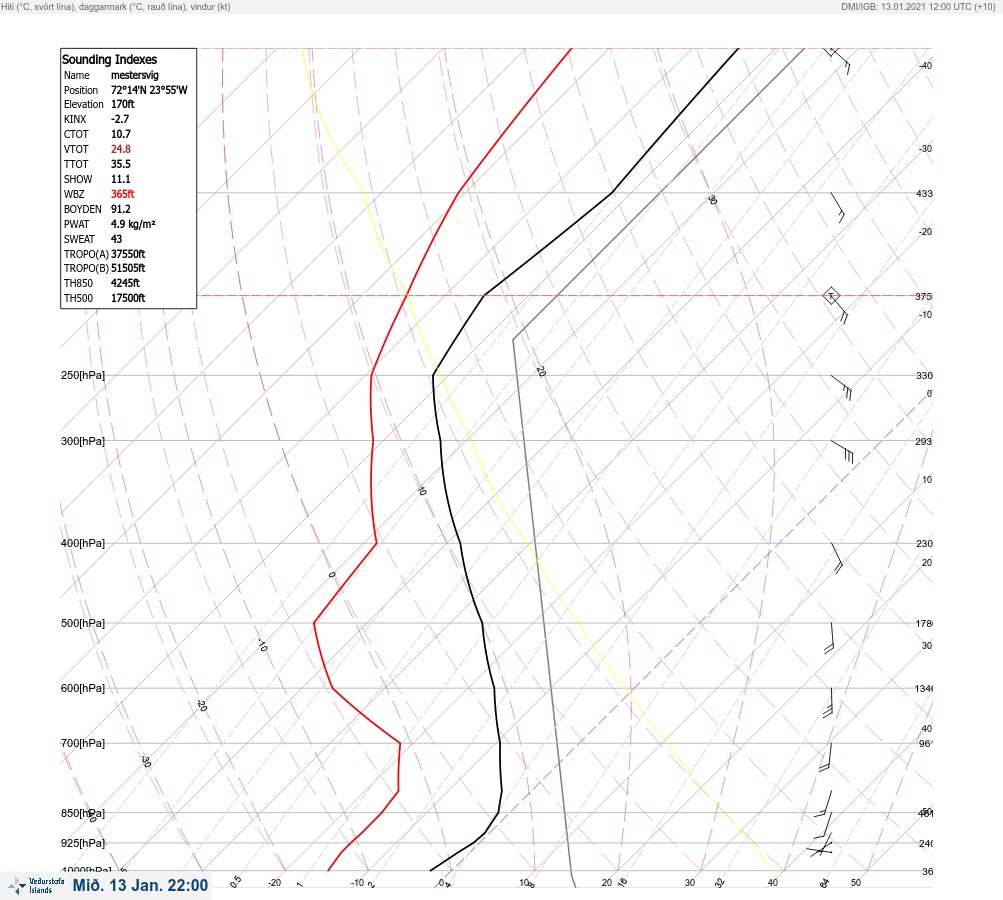Screen dimensions: 1003x900
Task: Click the wind barb at 400 hPa
Action: click(x=837, y=558)
